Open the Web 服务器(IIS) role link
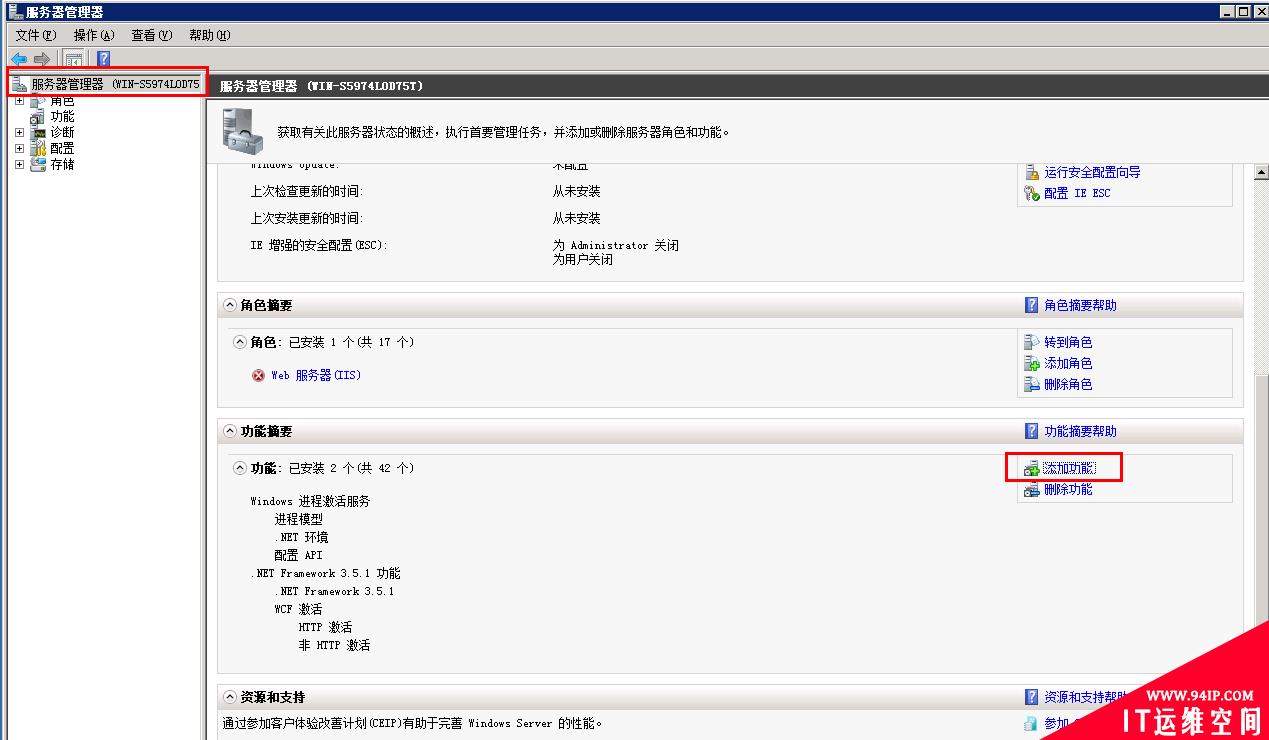Image resolution: width=1269 pixels, height=740 pixels. [316, 375]
